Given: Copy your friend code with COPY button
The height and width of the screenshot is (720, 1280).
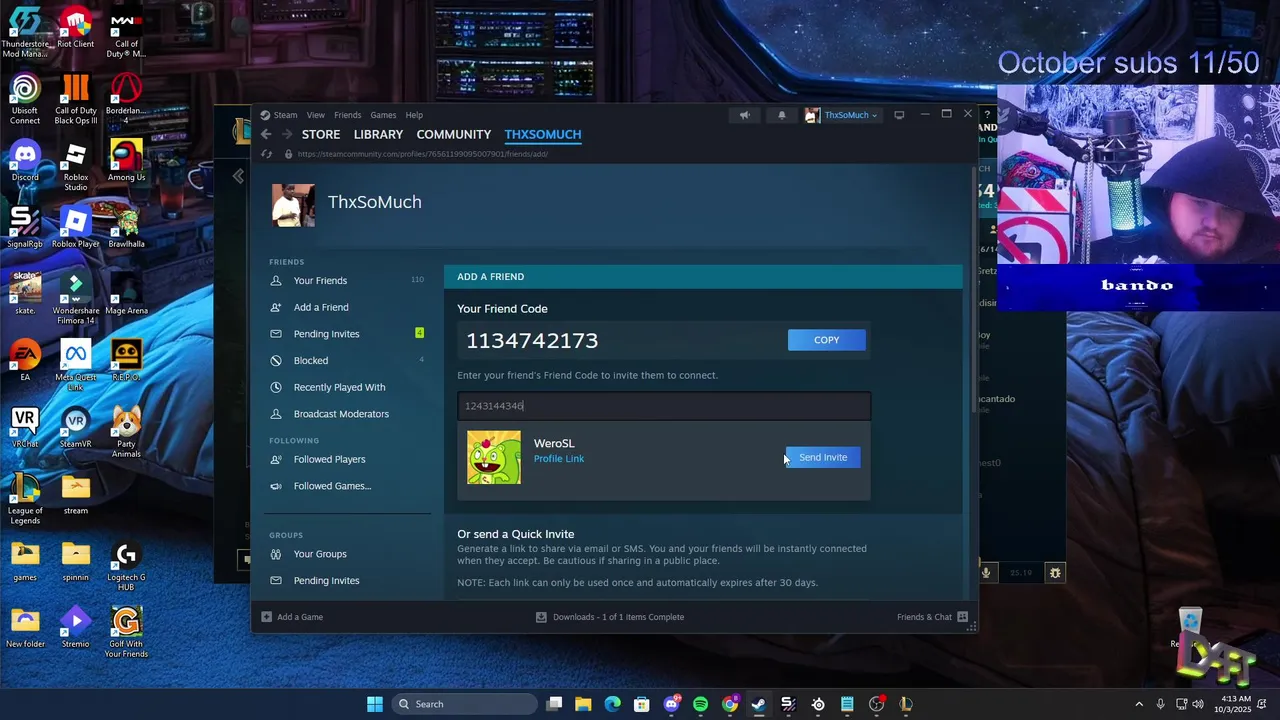Looking at the screenshot, I should point(826,340).
